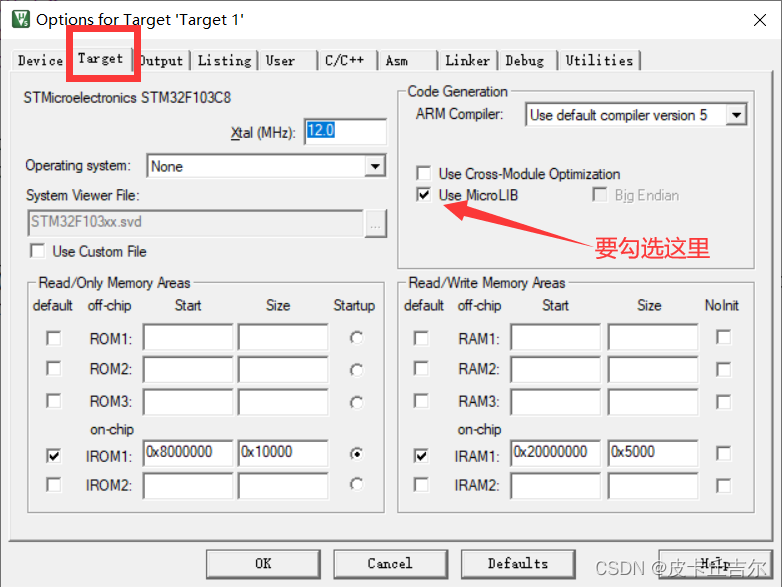Toggle ROM2 default checkbox
The height and width of the screenshot is (587, 782).
53,369
